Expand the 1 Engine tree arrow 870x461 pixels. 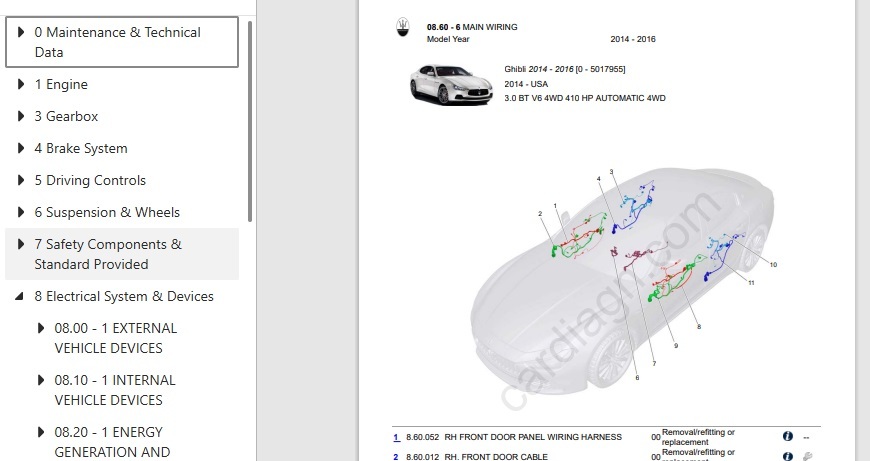tap(22, 85)
